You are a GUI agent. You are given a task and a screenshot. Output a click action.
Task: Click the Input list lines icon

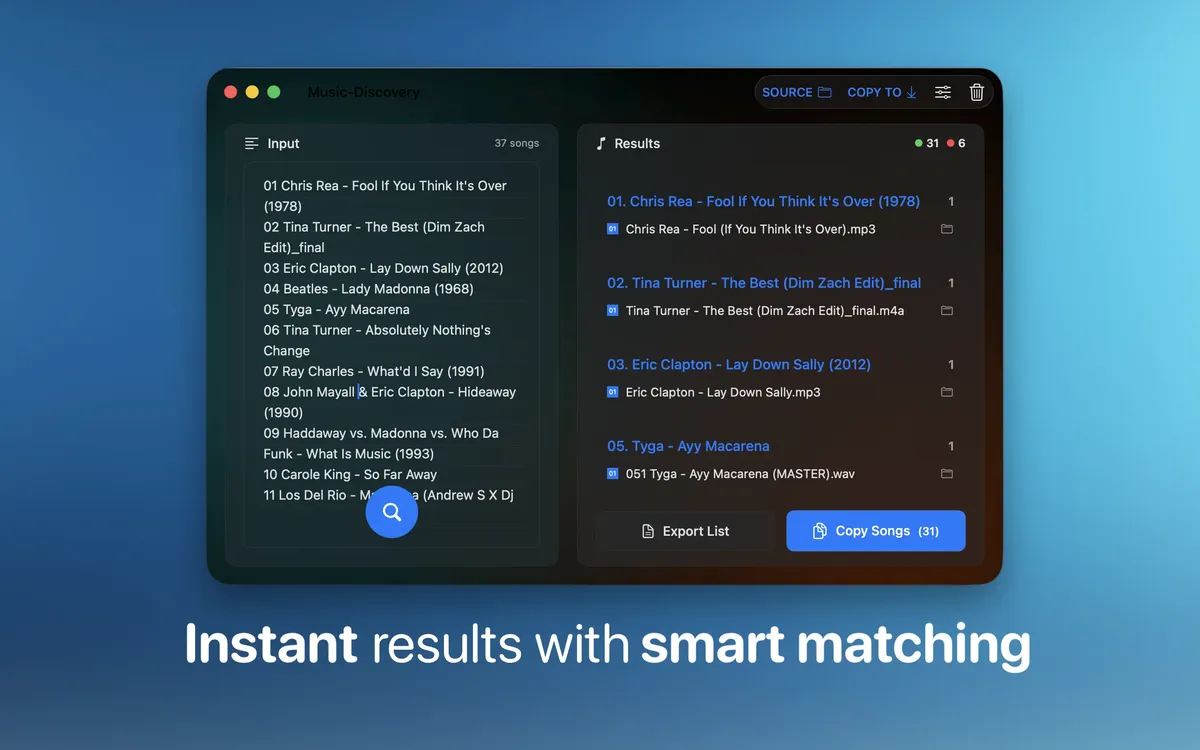coord(252,144)
